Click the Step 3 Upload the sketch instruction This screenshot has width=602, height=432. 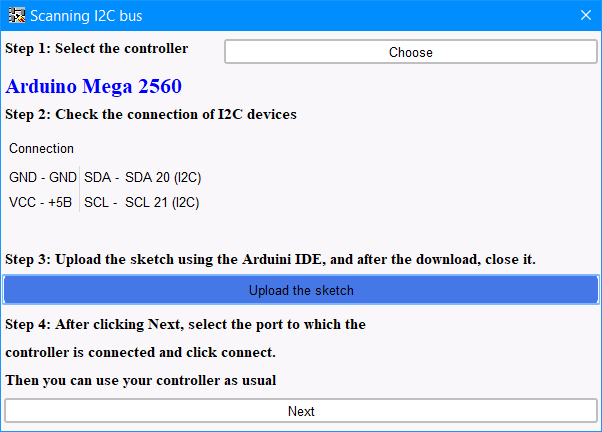click(270, 259)
